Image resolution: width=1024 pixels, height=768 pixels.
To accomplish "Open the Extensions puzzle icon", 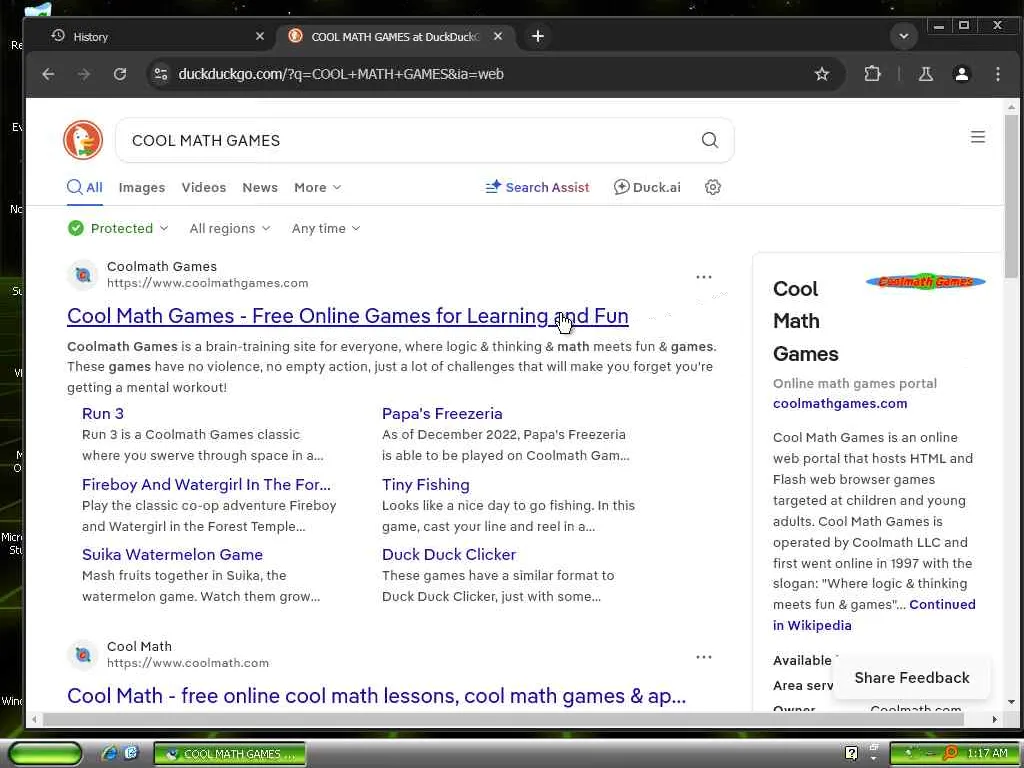I will coord(872,74).
